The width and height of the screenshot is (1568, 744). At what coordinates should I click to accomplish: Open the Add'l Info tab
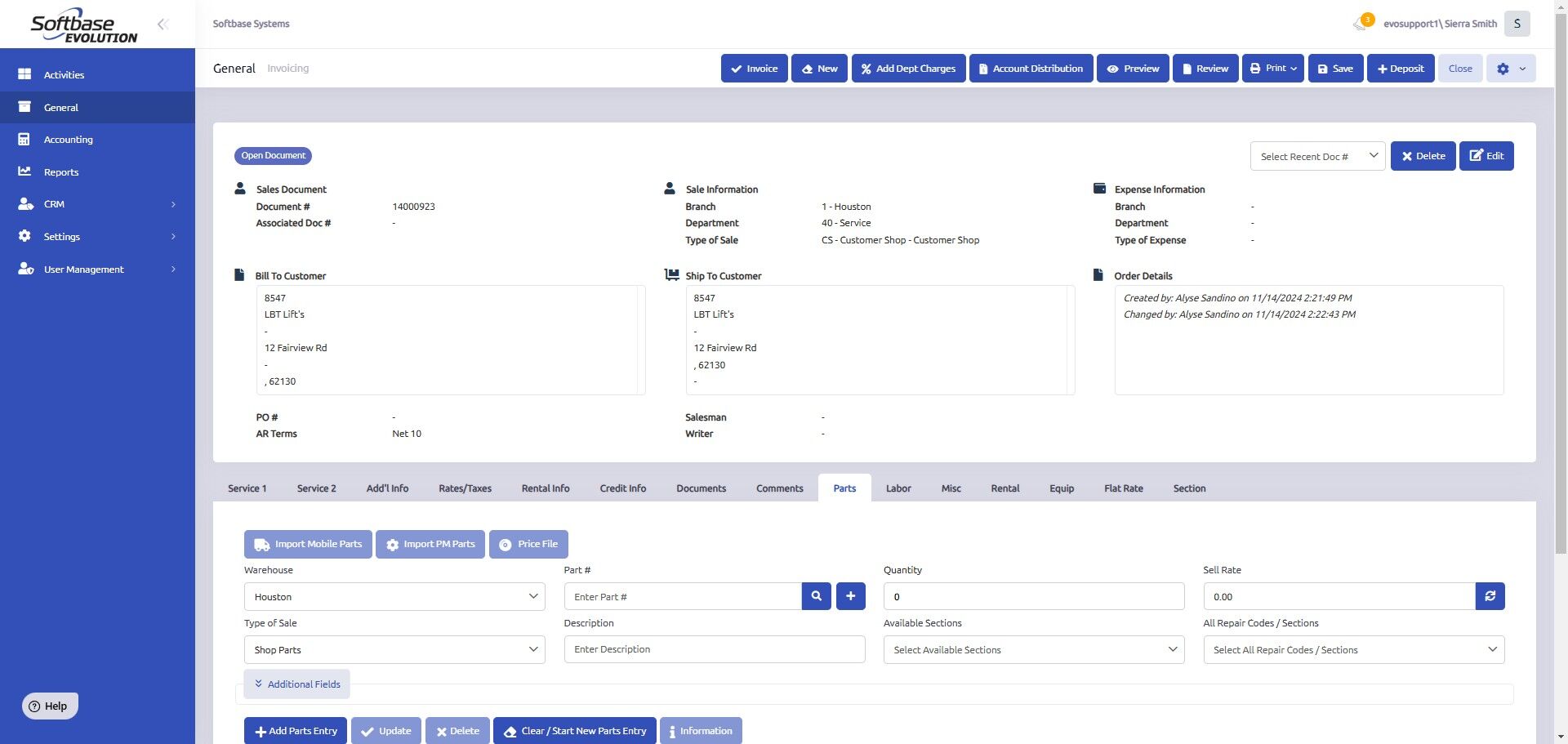pyautogui.click(x=387, y=488)
